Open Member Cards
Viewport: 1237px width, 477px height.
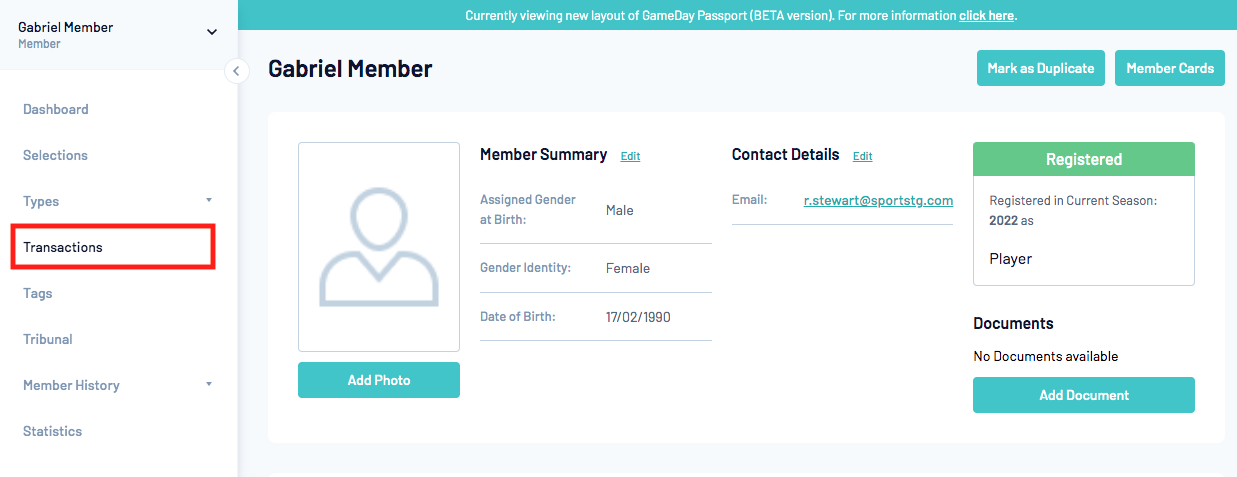(1169, 68)
